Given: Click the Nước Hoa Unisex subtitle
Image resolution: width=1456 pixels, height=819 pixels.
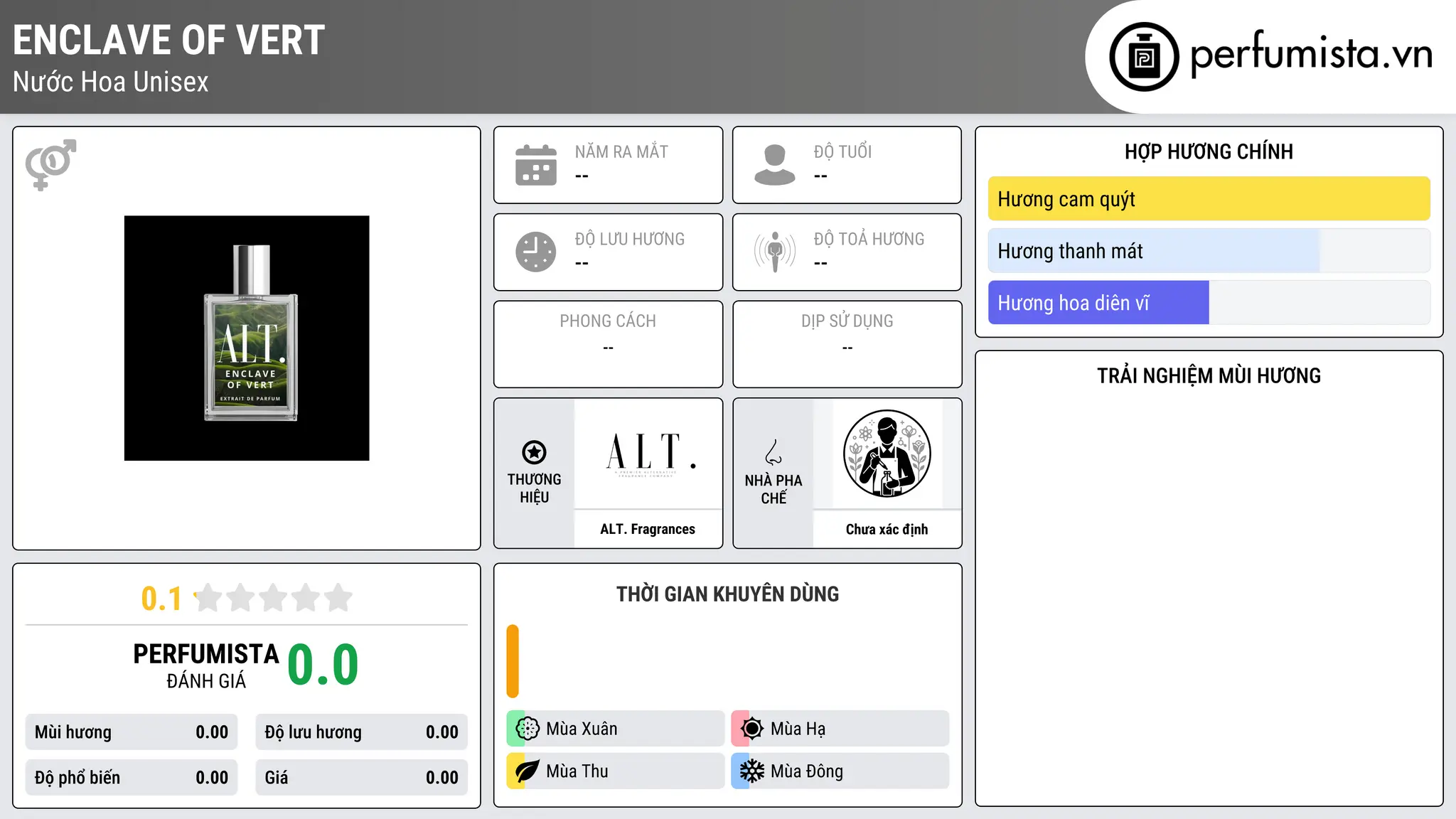Looking at the screenshot, I should pos(111,82).
